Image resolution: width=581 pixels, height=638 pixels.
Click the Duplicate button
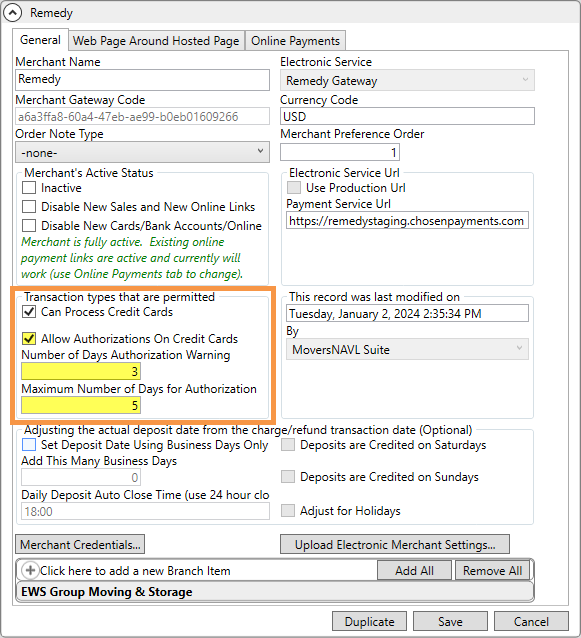(369, 621)
